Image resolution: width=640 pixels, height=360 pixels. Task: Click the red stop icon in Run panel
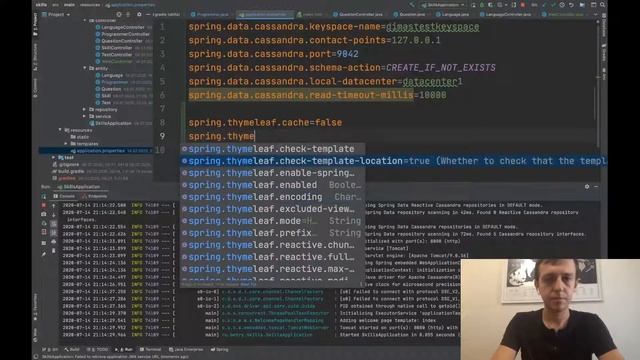pos(44,205)
